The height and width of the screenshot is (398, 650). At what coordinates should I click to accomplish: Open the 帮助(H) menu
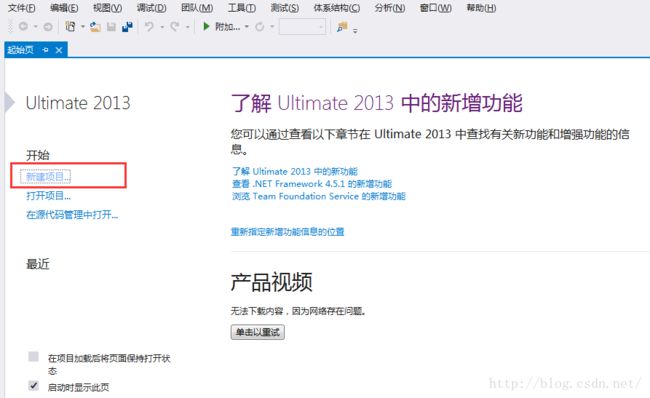(481, 8)
